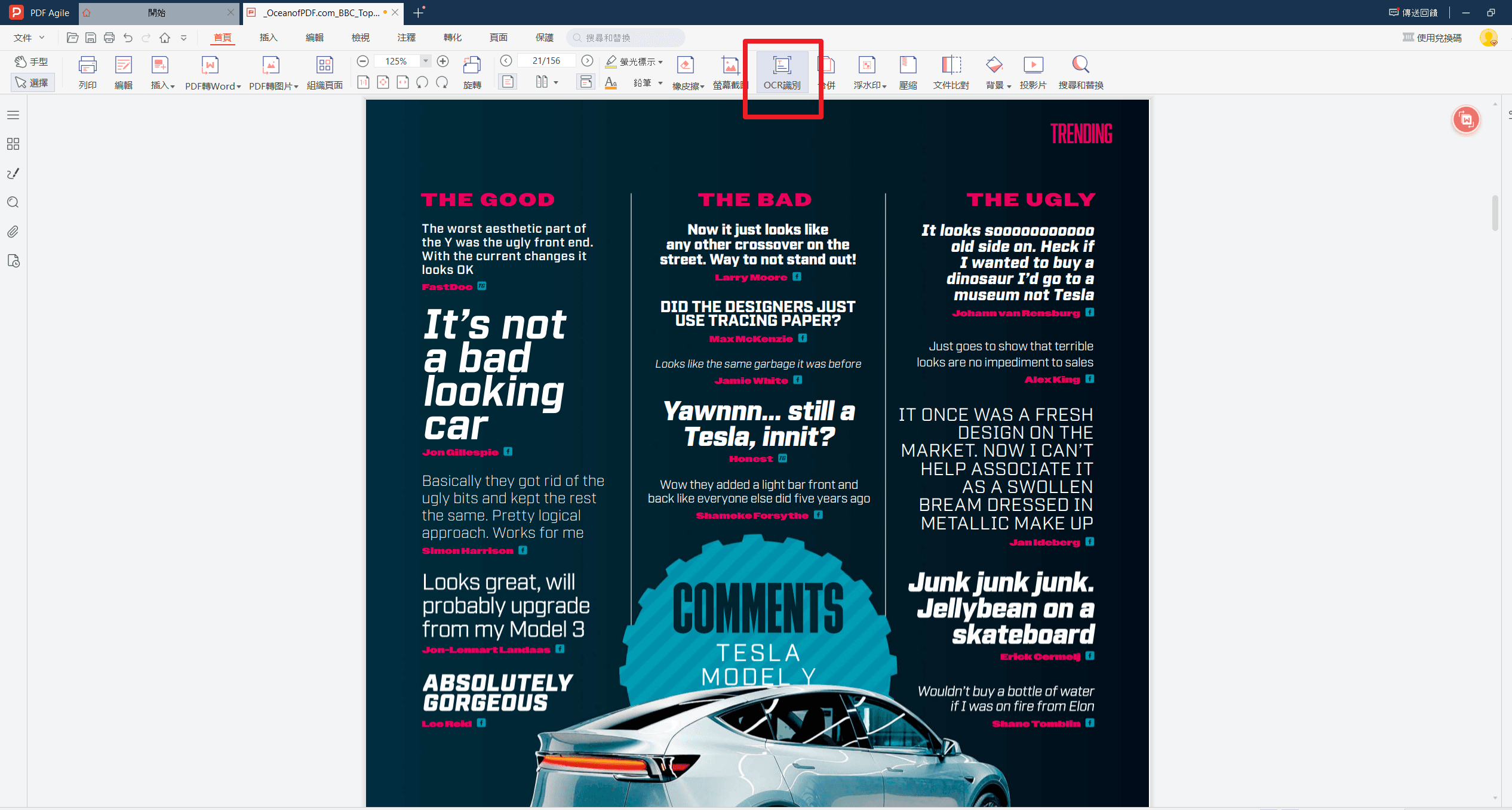Toggle single page view mode
The height and width of the screenshot is (810, 1512).
click(x=508, y=82)
